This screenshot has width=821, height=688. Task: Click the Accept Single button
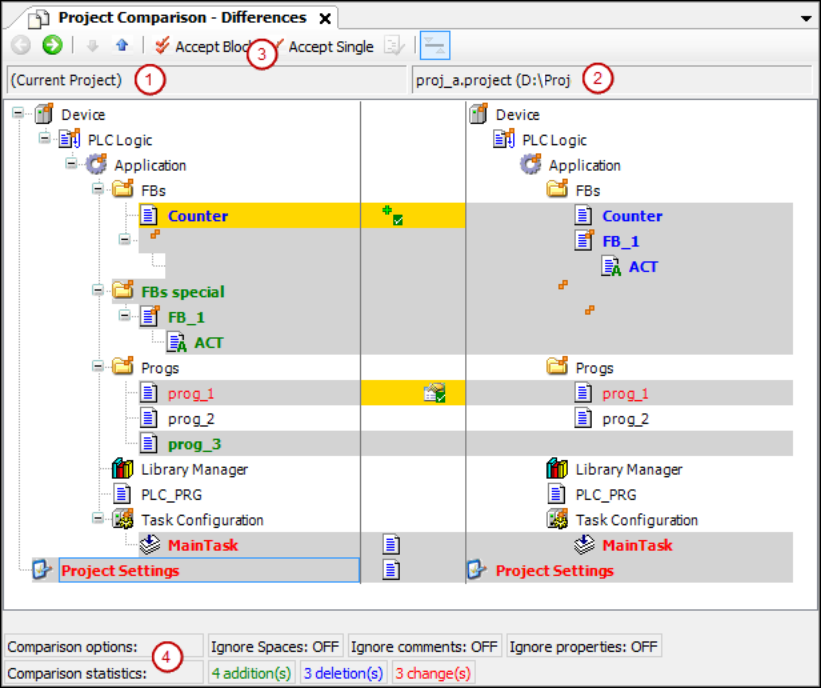click(x=323, y=46)
